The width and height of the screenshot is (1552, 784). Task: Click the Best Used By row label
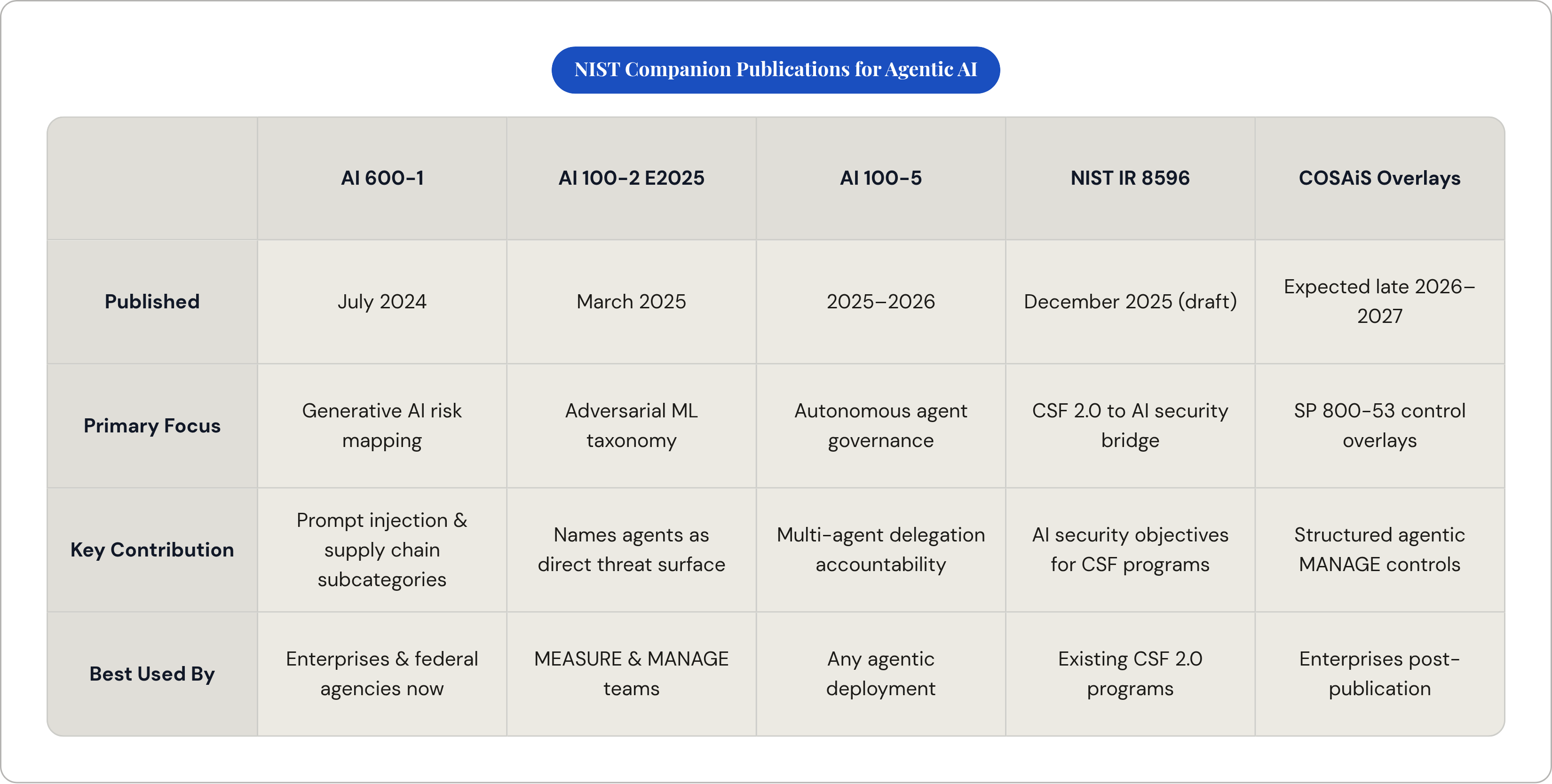pos(152,674)
